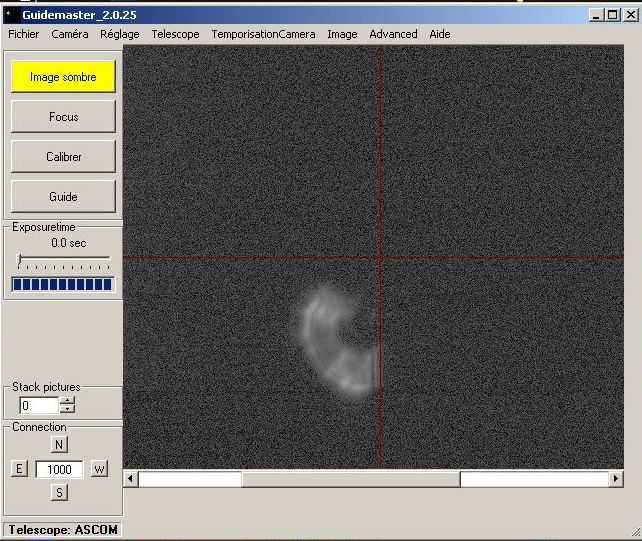Open the Réglage menu

[120, 34]
